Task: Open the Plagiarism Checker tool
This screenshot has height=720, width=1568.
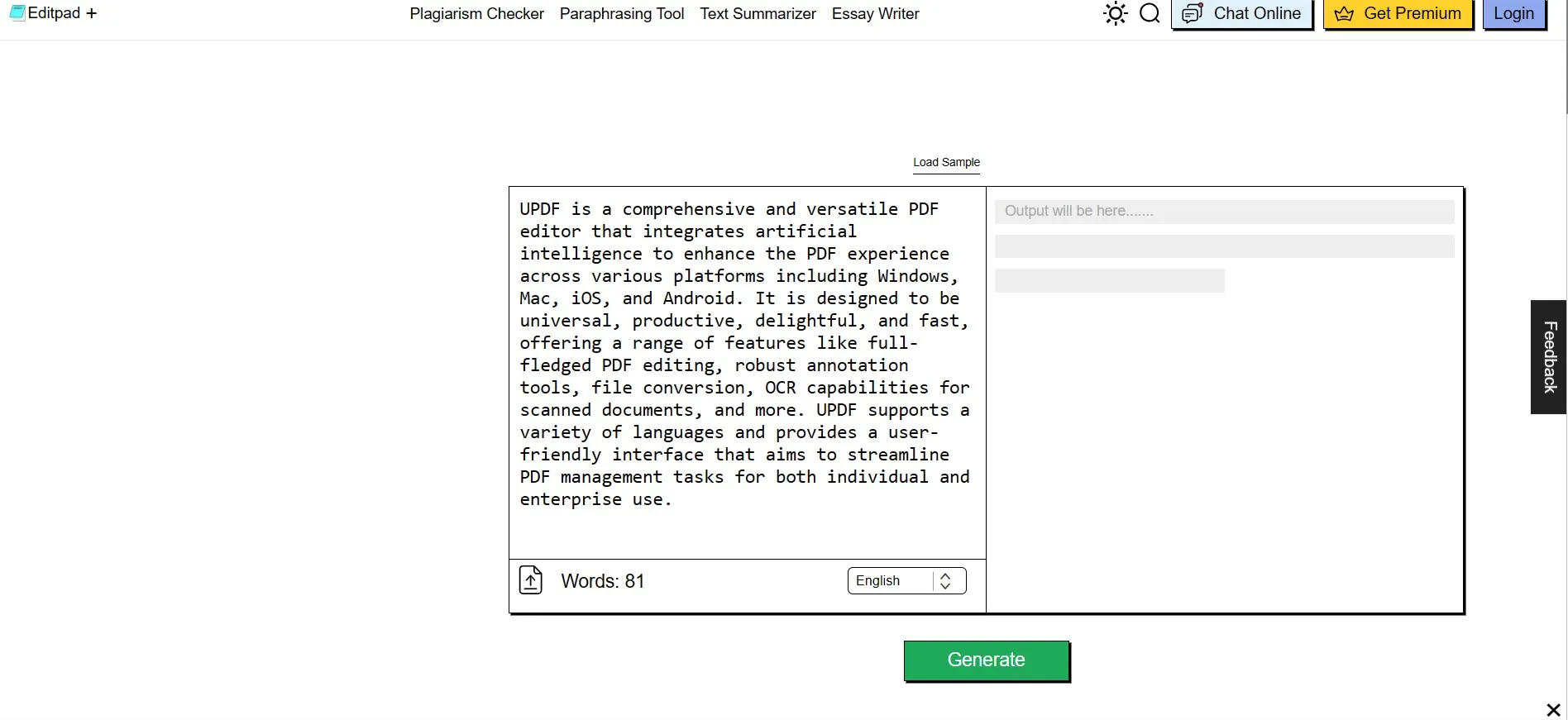Action: 476,14
